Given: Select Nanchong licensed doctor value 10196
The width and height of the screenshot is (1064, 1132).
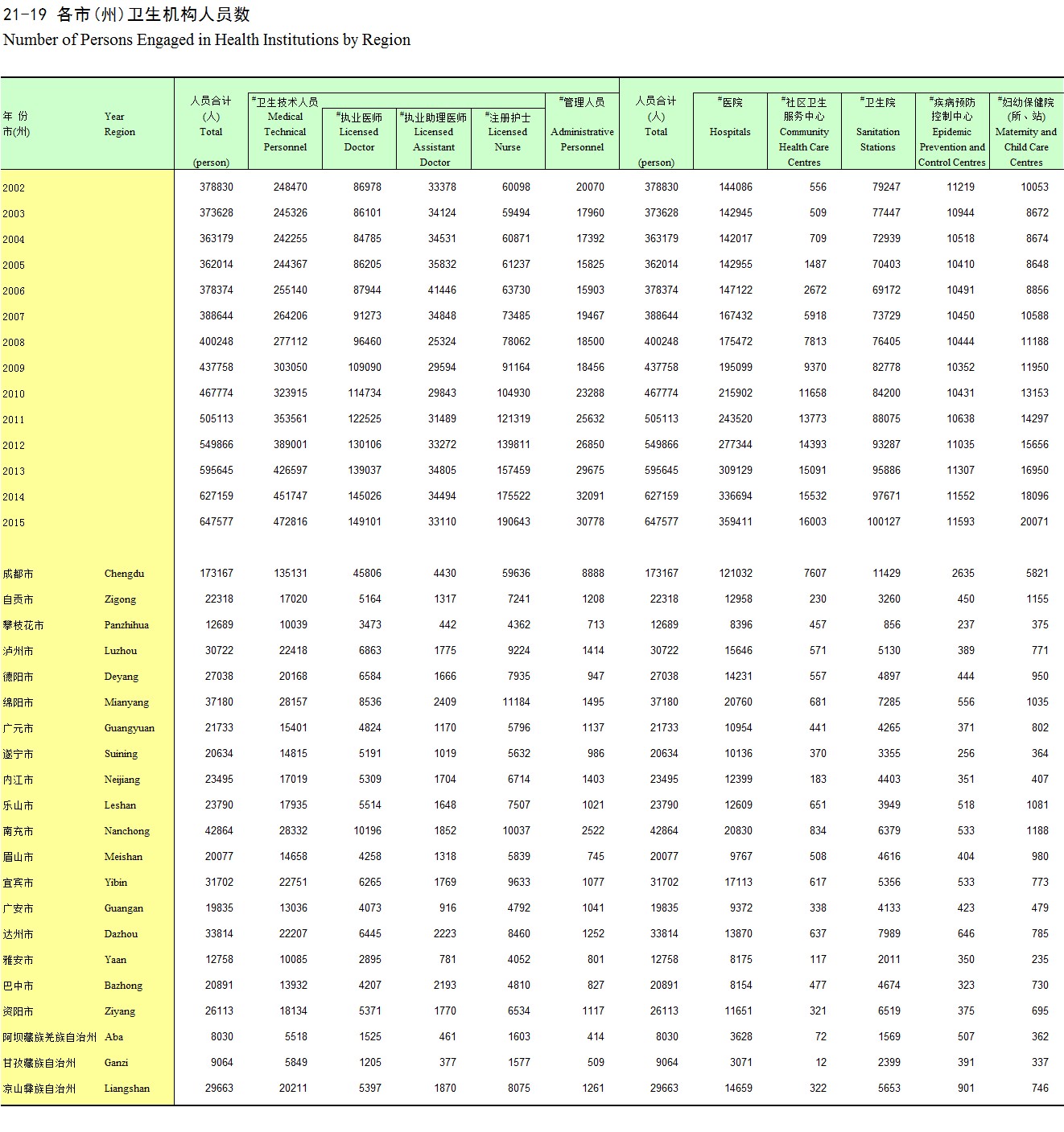Looking at the screenshot, I should [x=368, y=831].
